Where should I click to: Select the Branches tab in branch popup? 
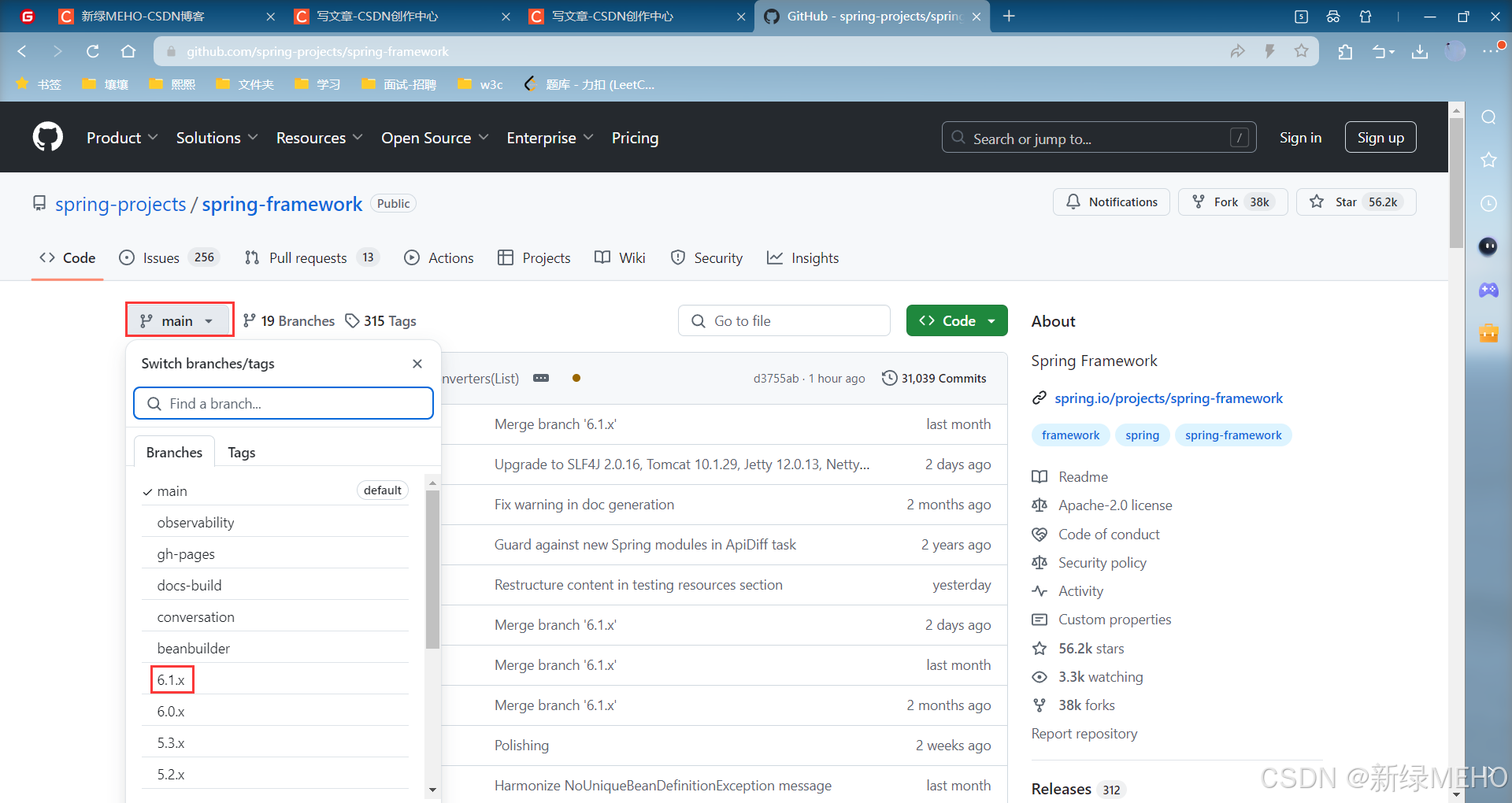pyautogui.click(x=174, y=452)
